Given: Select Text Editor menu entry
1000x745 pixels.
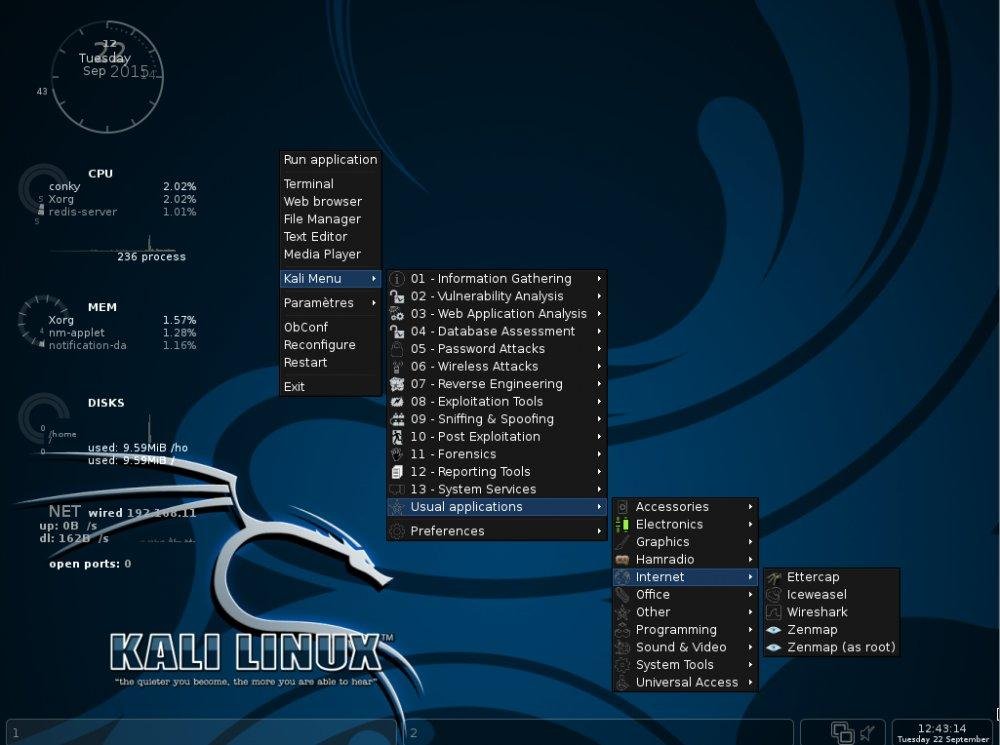Looking at the screenshot, I should 330,237.
